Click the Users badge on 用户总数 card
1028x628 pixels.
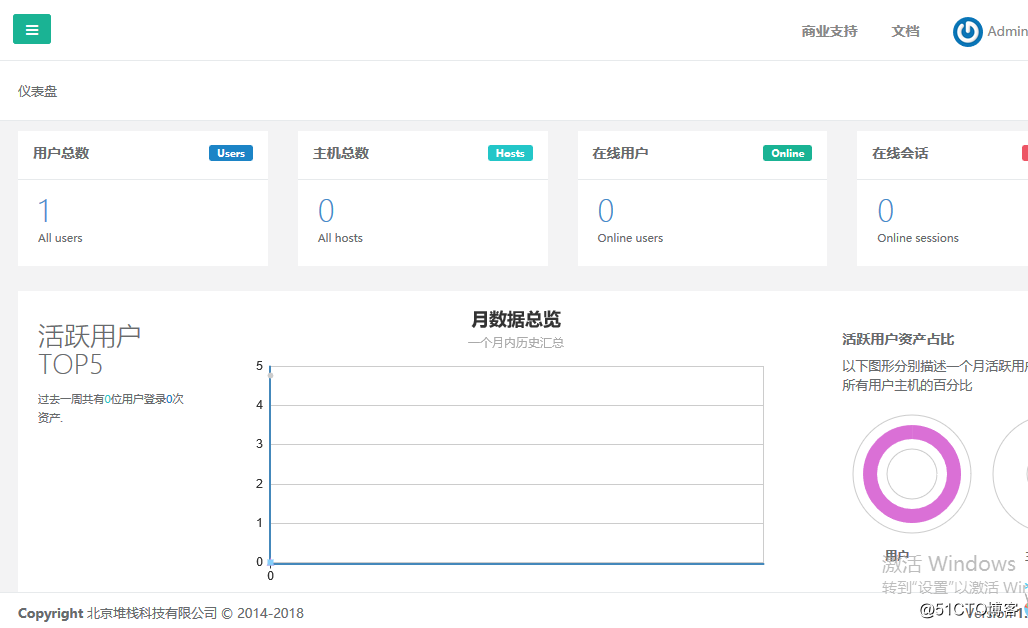click(x=231, y=153)
